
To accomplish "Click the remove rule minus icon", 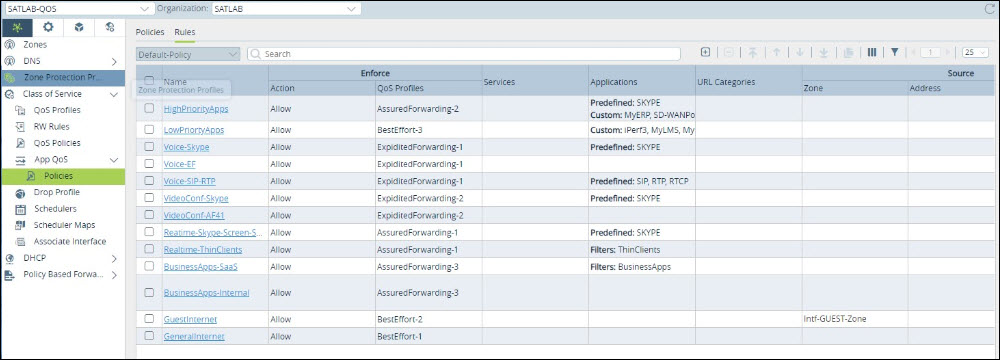I will click(729, 53).
